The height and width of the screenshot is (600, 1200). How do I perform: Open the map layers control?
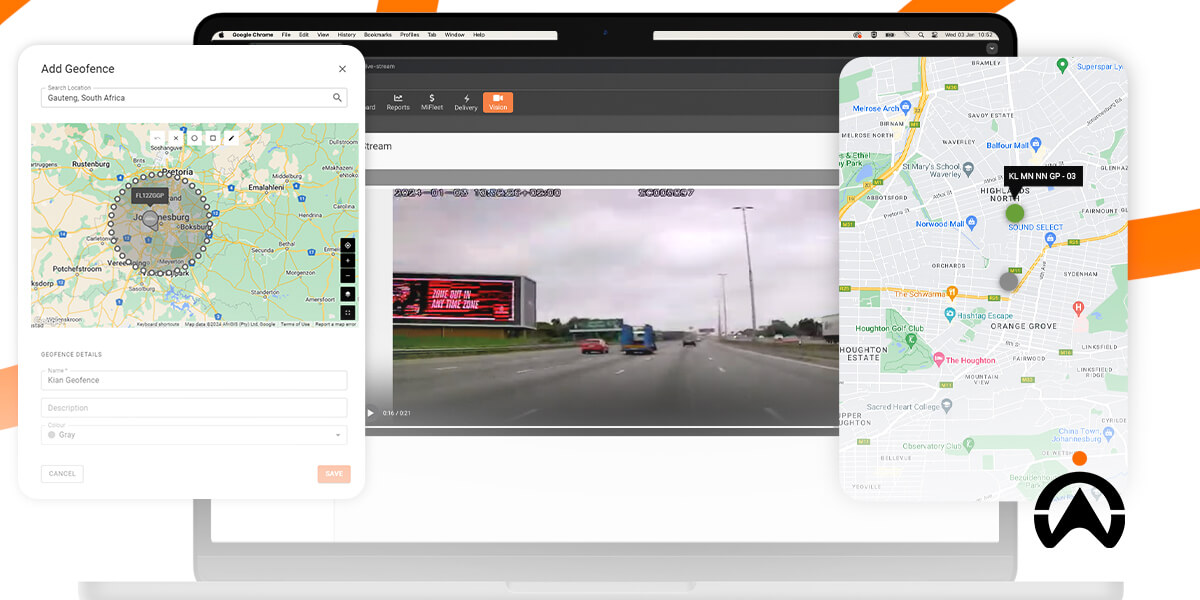348,294
